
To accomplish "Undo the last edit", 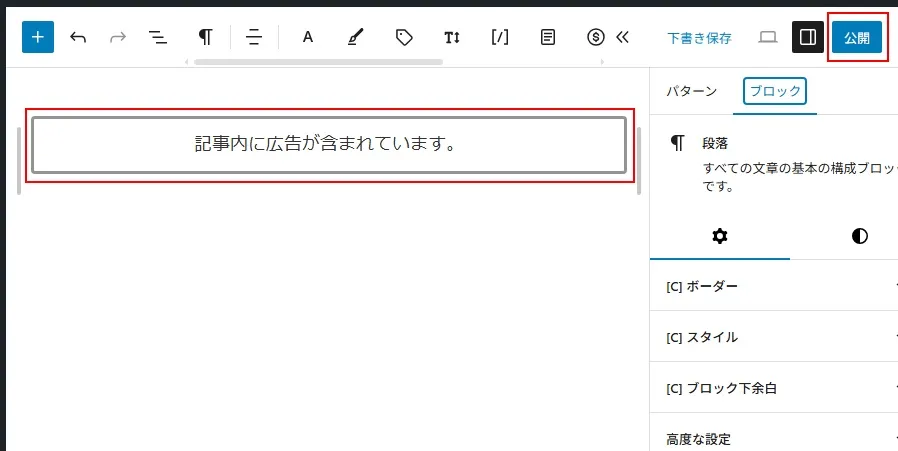I will pos(78,38).
